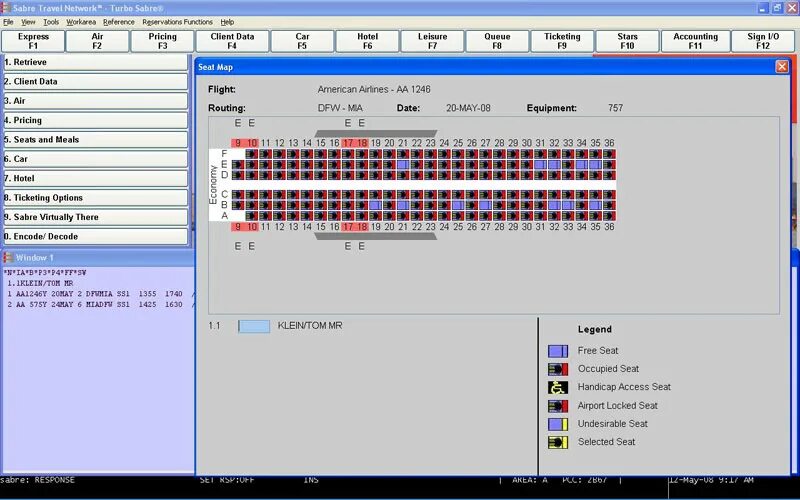Select free seat 35E on the seat map
The height and width of the screenshot is (500, 800).
click(x=595, y=165)
